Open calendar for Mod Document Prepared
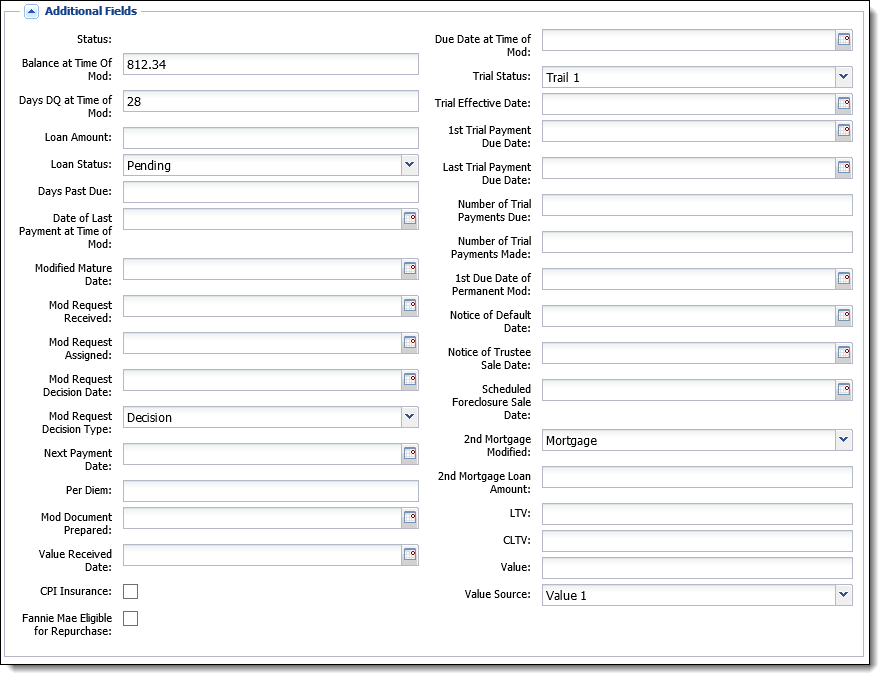 [410, 517]
